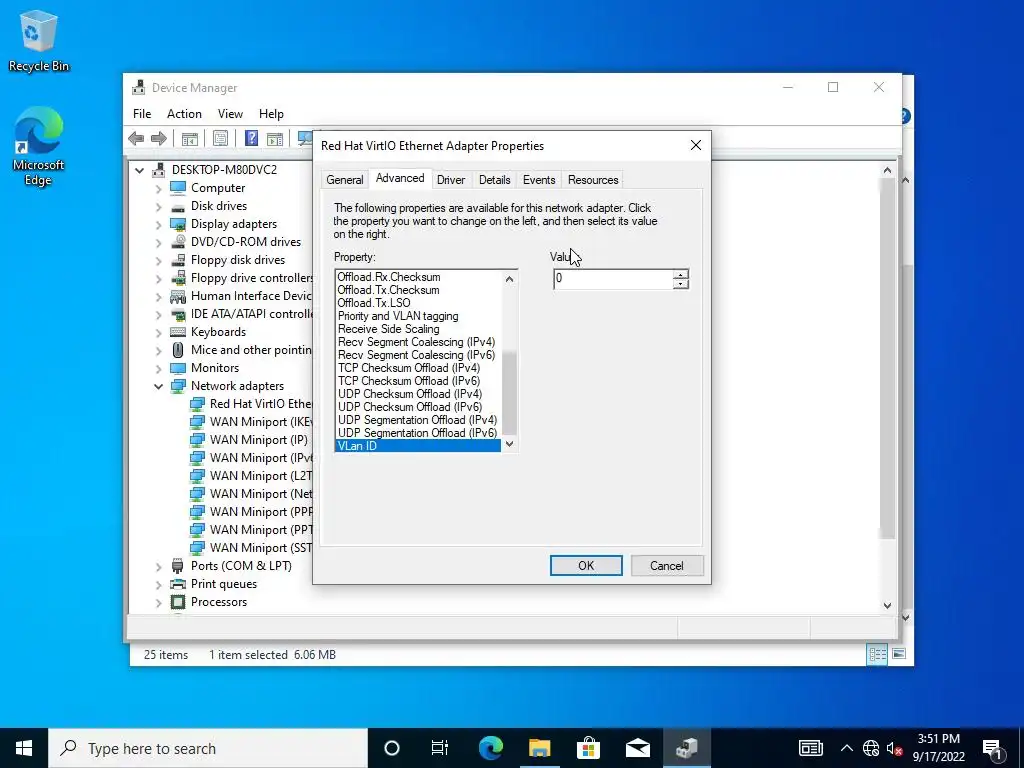The image size is (1024, 768).
Task: Decrease the VLan ID value with down arrow
Action: point(680,284)
